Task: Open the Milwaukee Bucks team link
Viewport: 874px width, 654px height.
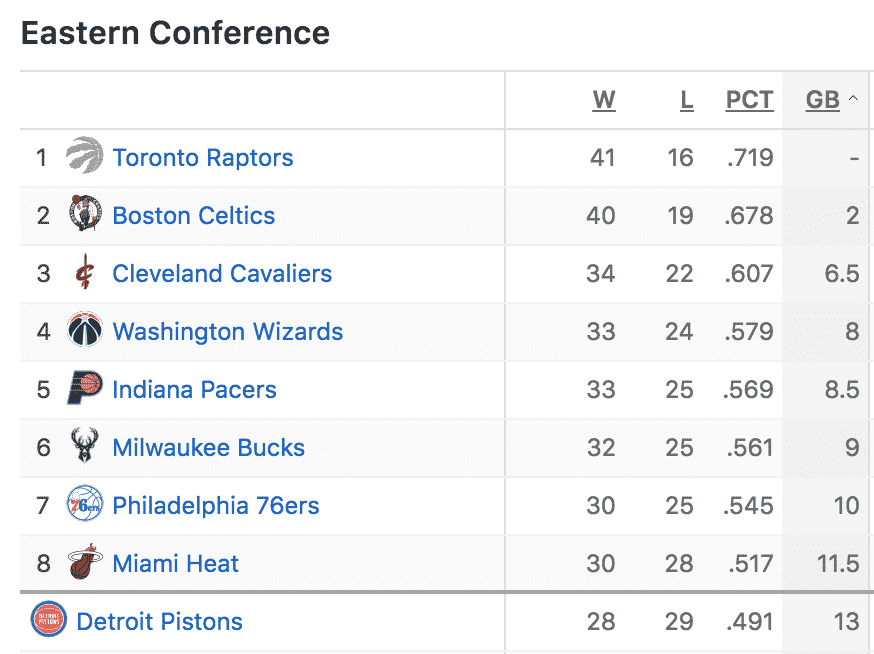Action: click(x=208, y=448)
